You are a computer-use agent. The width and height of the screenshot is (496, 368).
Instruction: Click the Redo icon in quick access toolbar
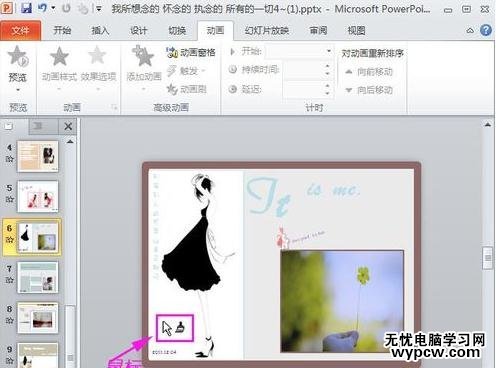click(x=66, y=8)
